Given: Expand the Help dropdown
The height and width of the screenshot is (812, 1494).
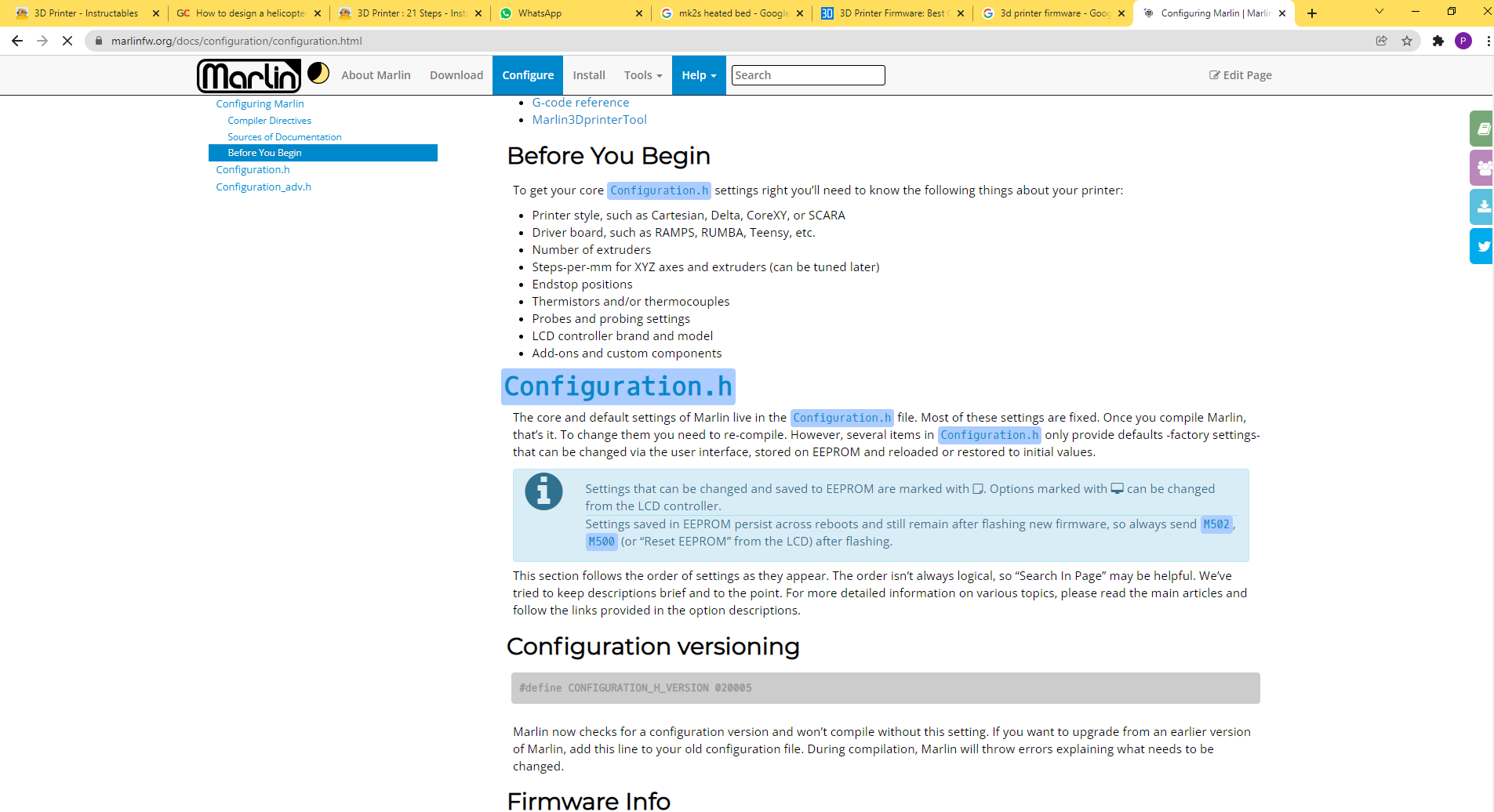Looking at the screenshot, I should point(699,75).
